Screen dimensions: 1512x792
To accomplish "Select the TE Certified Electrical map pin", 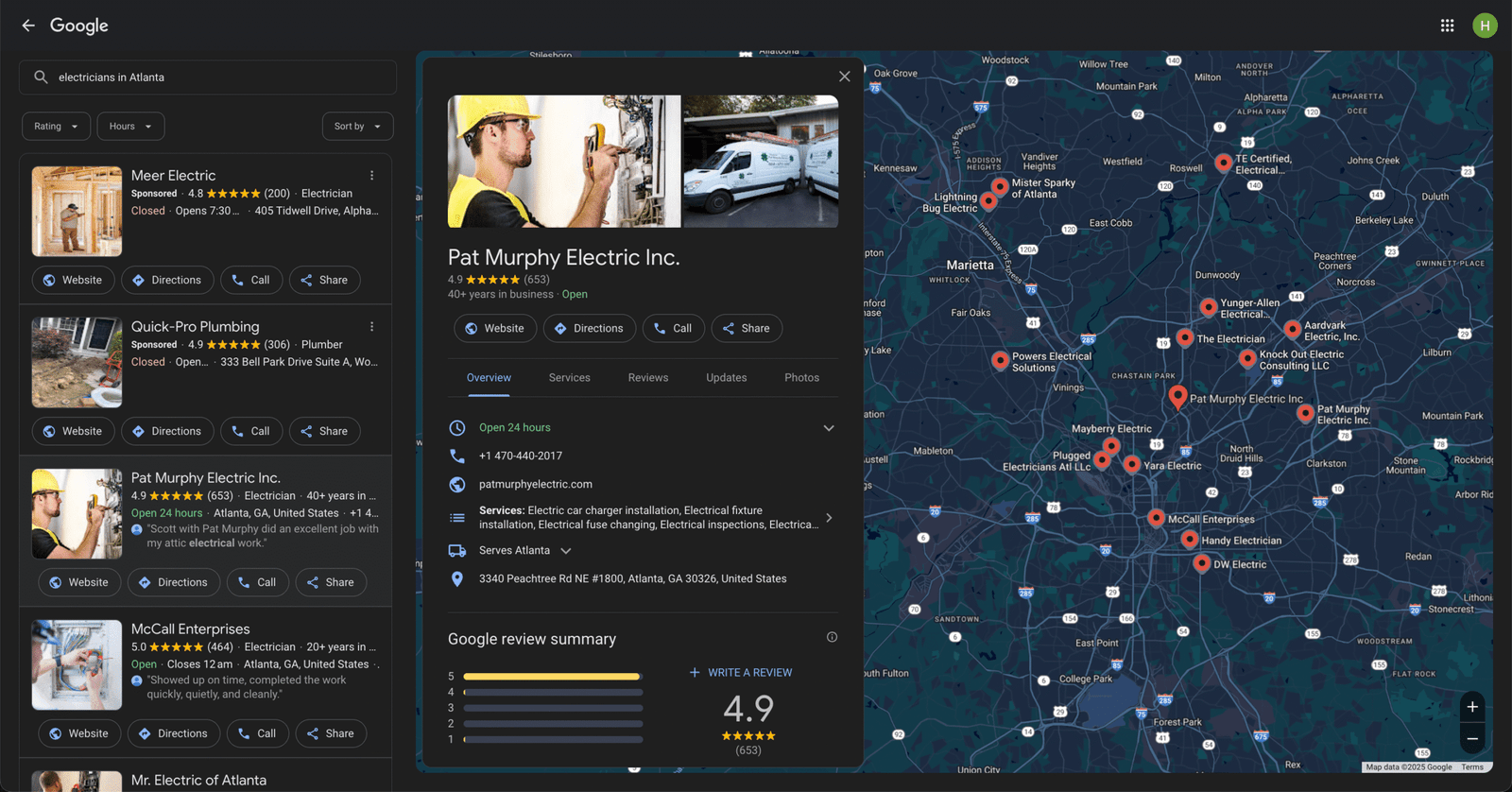I will 1224,163.
